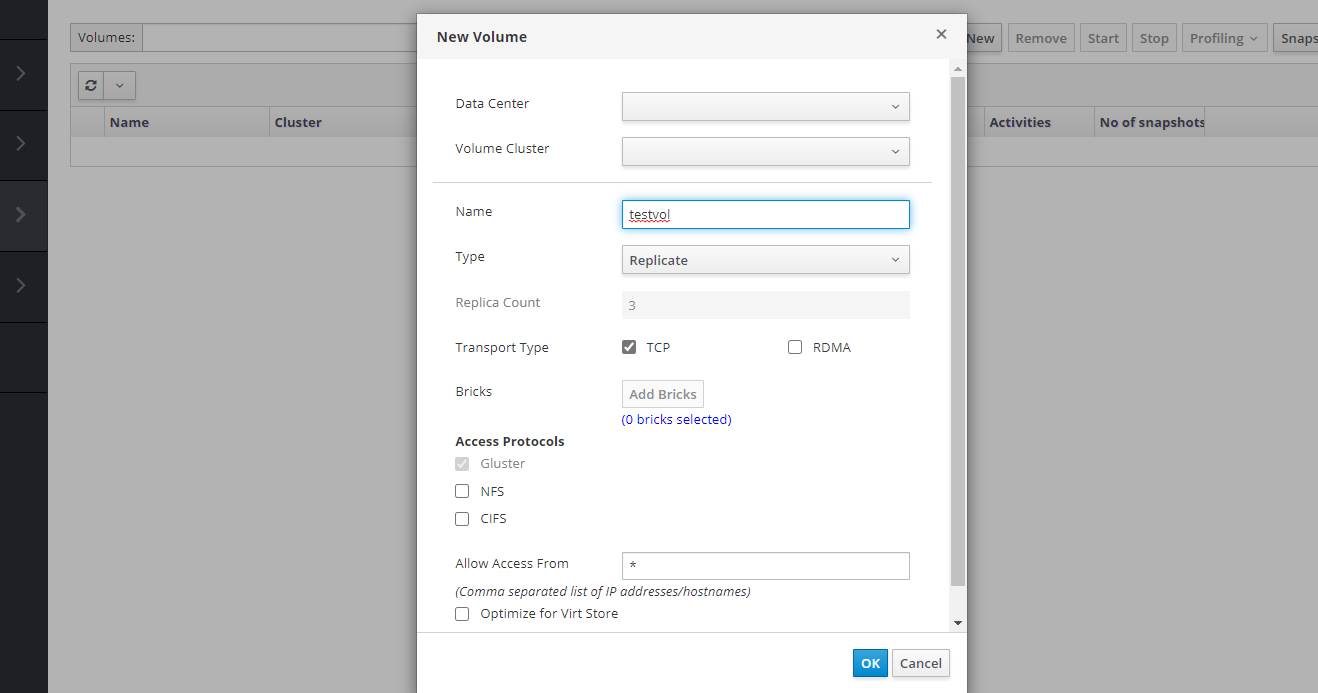This screenshot has height=693, width=1318.
Task: Expand the second sidebar chevron
Action: 21,144
